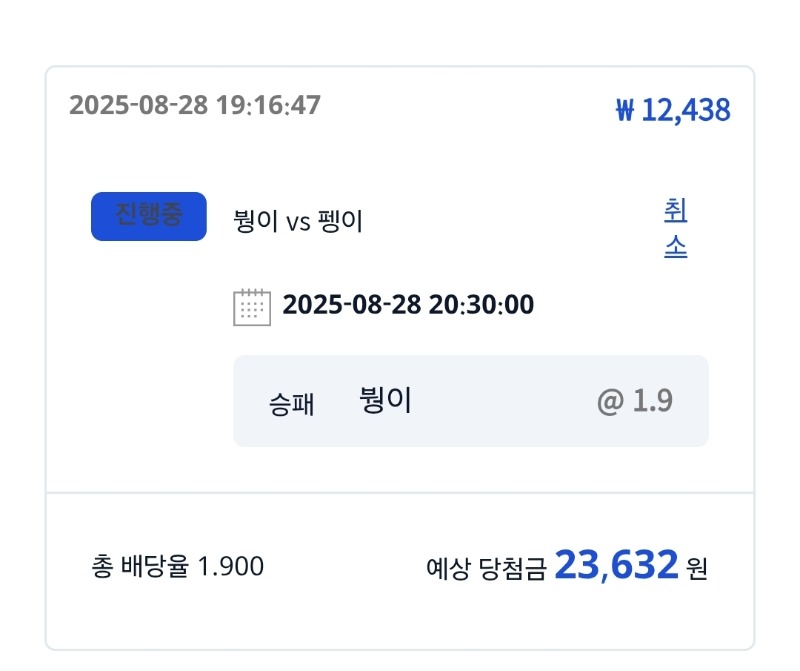Click the 예상 당첨금 label
The image size is (800, 671).
(x=486, y=568)
